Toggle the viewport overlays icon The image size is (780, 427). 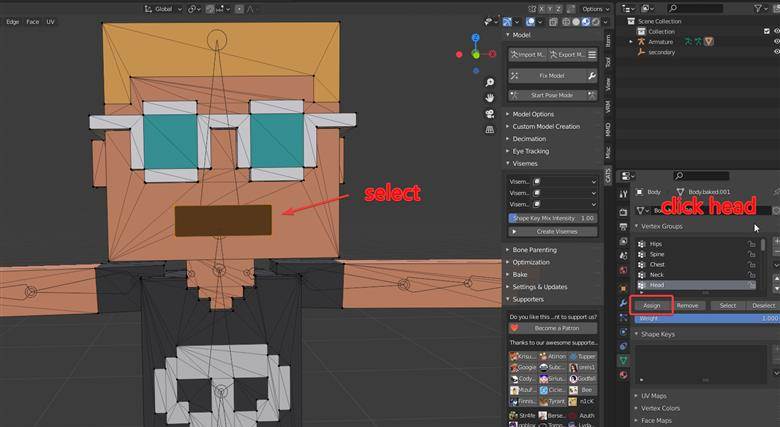530,22
